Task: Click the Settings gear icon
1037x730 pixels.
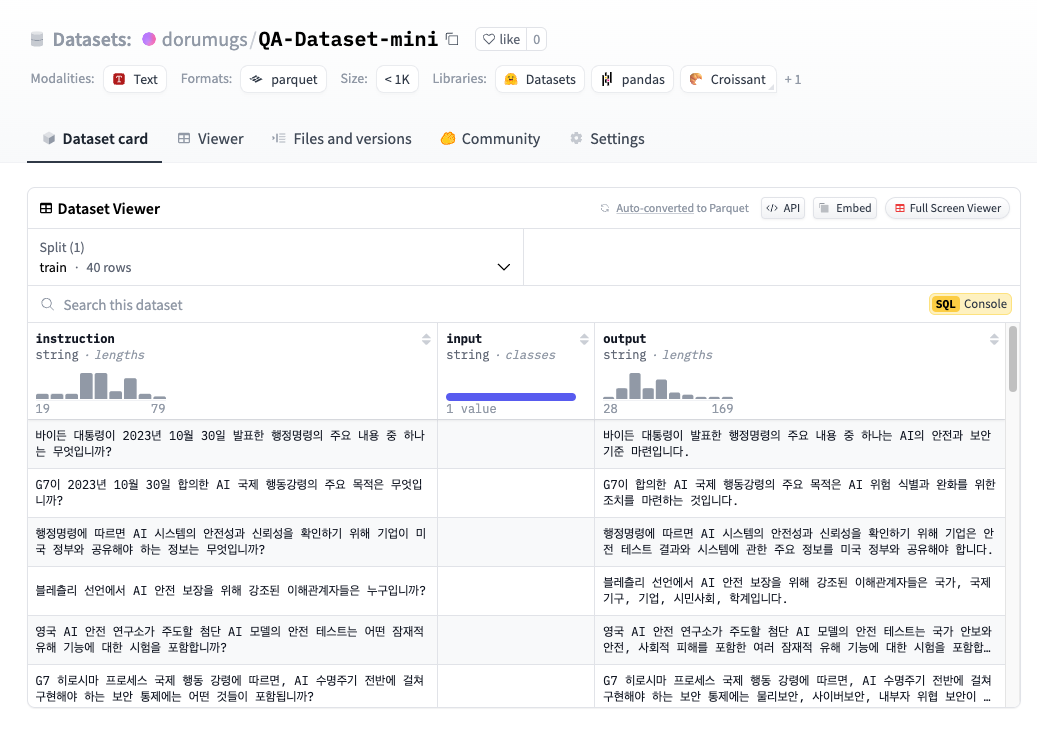Action: [576, 138]
